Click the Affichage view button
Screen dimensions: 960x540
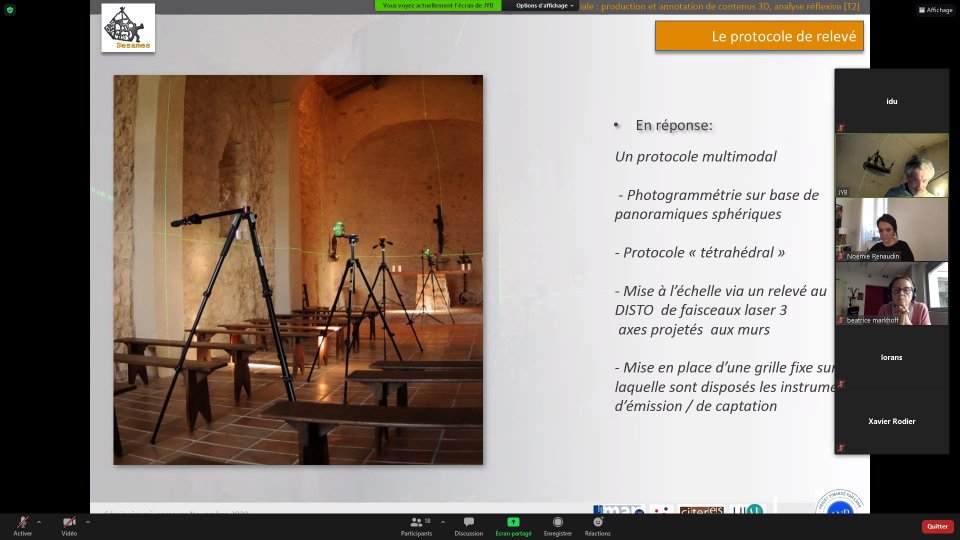pyautogui.click(x=936, y=10)
